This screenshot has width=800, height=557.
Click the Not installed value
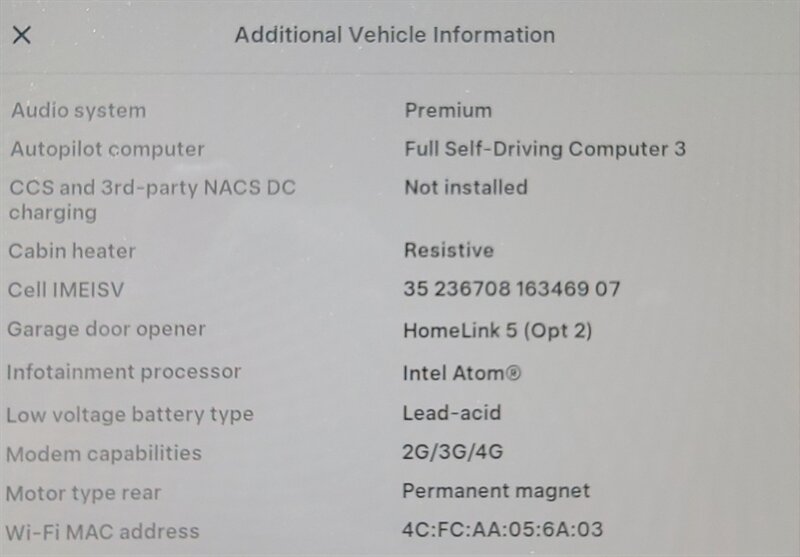click(x=466, y=187)
